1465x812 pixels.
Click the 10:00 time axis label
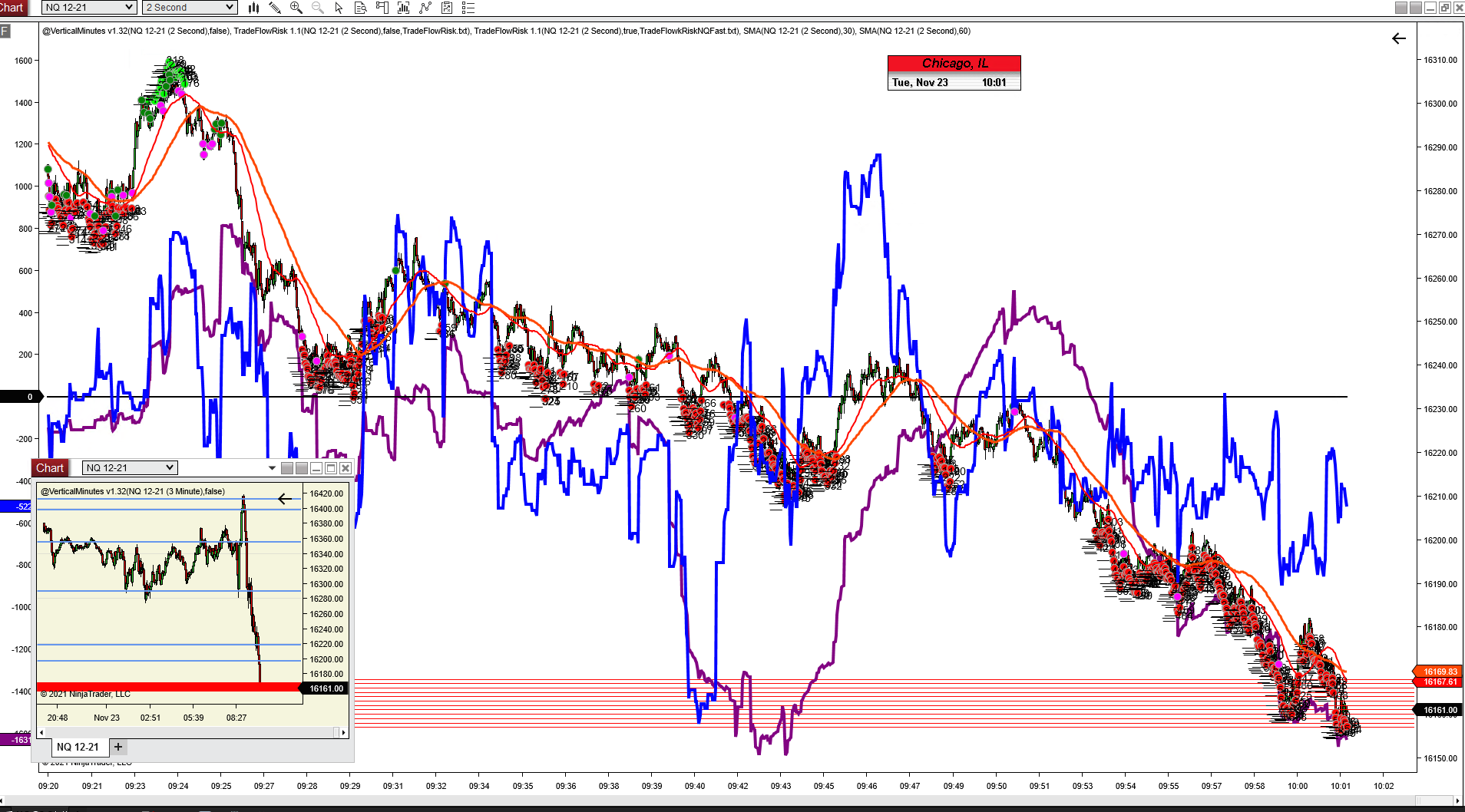[x=1298, y=786]
